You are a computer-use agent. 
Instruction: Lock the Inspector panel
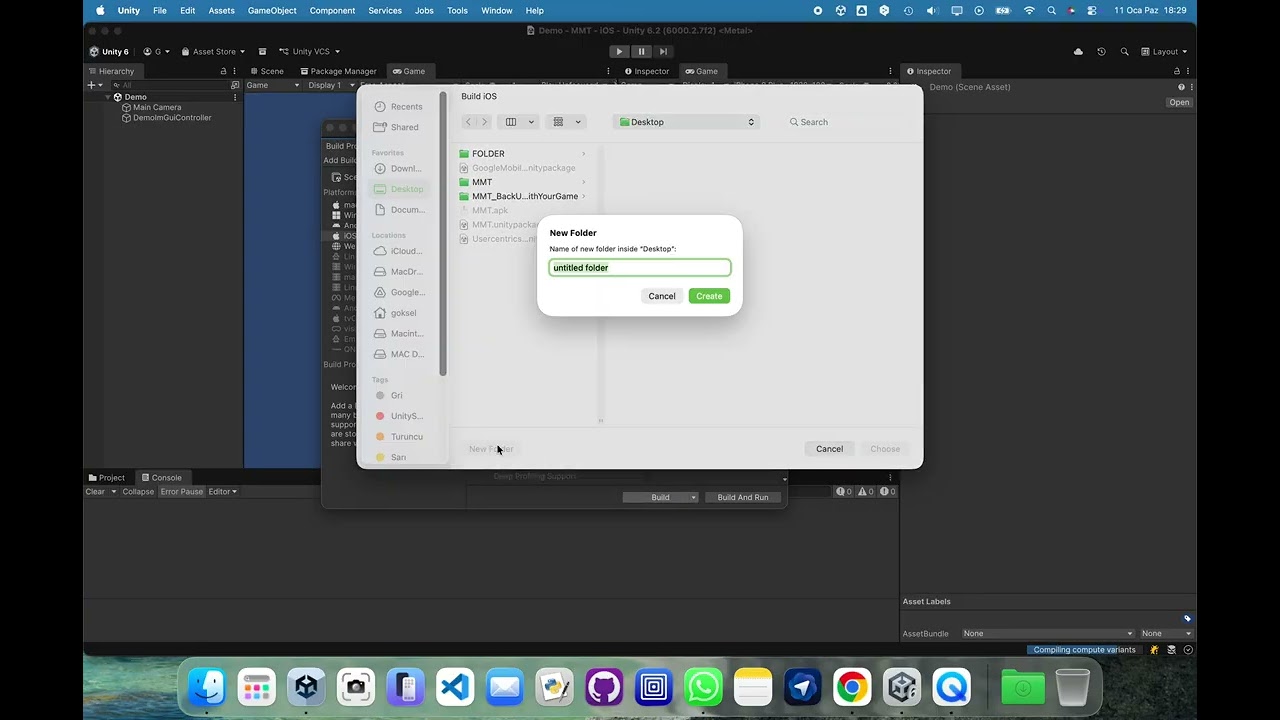coord(1177,71)
